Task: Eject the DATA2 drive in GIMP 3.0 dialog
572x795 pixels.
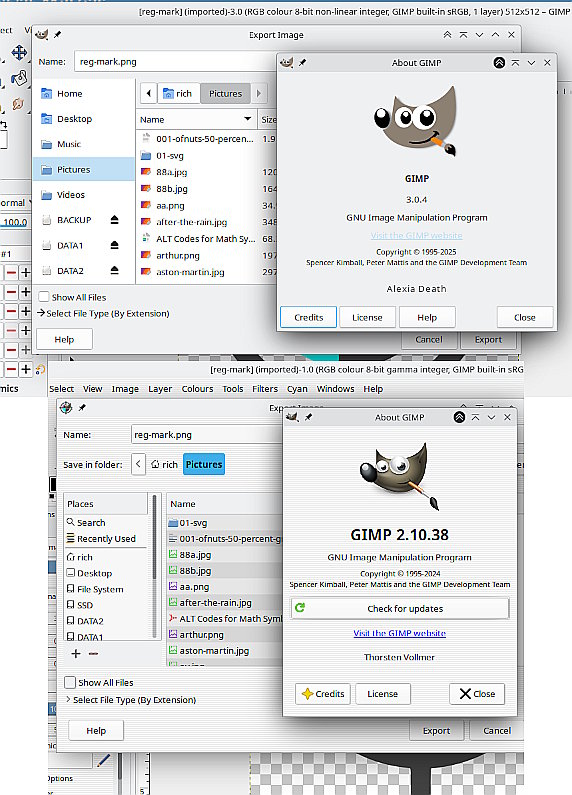Action: coord(115,270)
